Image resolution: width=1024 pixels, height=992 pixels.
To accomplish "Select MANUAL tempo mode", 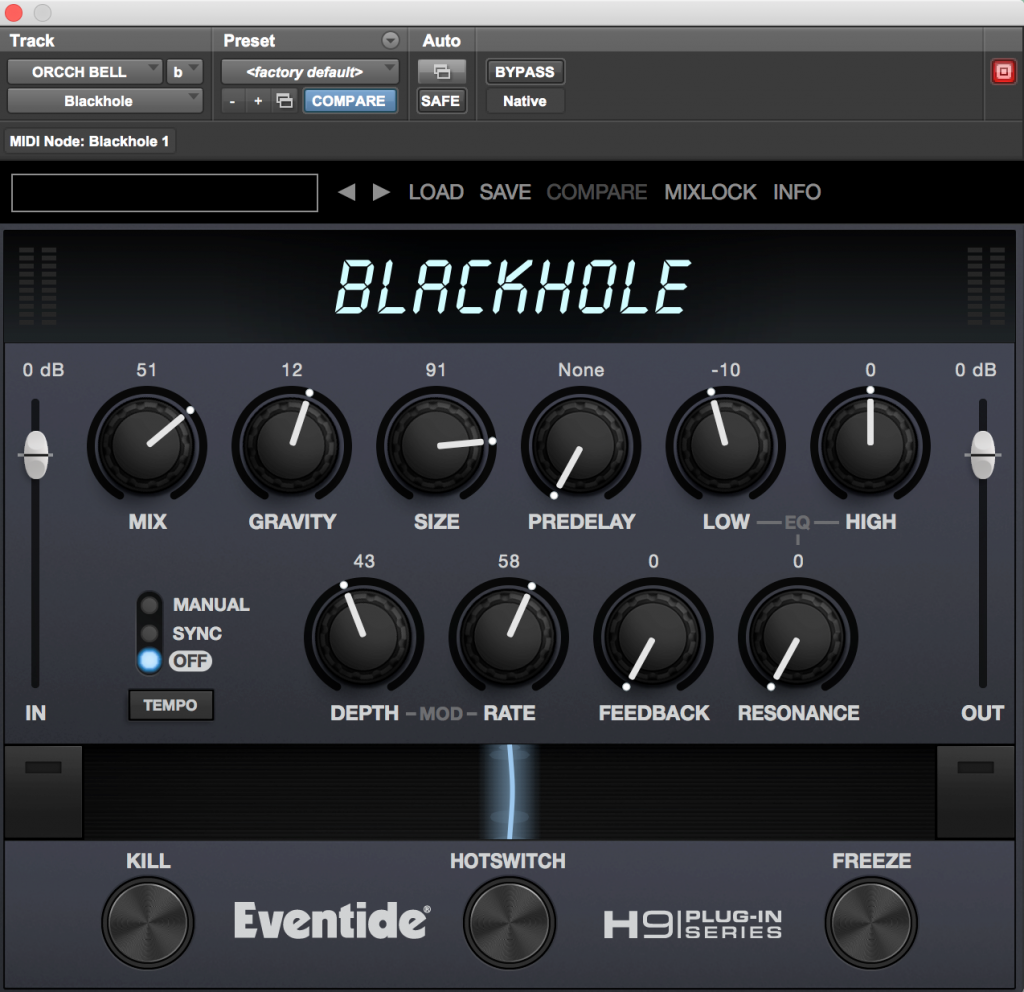I will 150,605.
